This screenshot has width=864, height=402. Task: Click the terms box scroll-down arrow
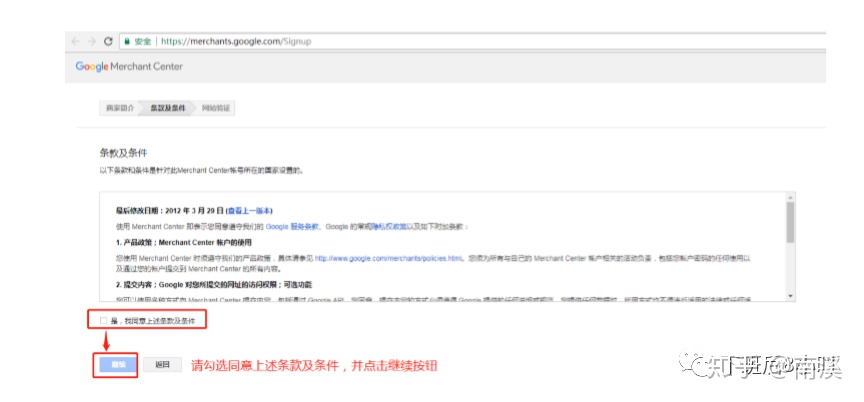point(791,296)
